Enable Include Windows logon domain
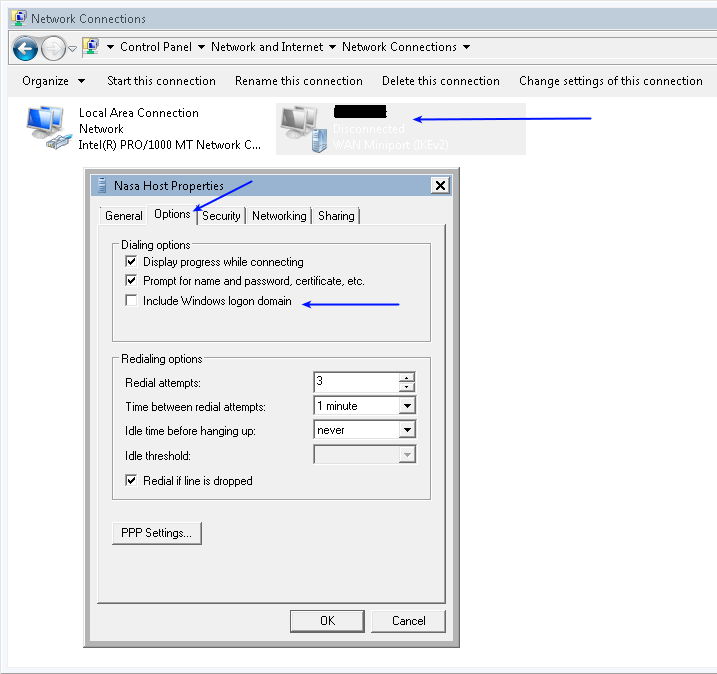 131,301
